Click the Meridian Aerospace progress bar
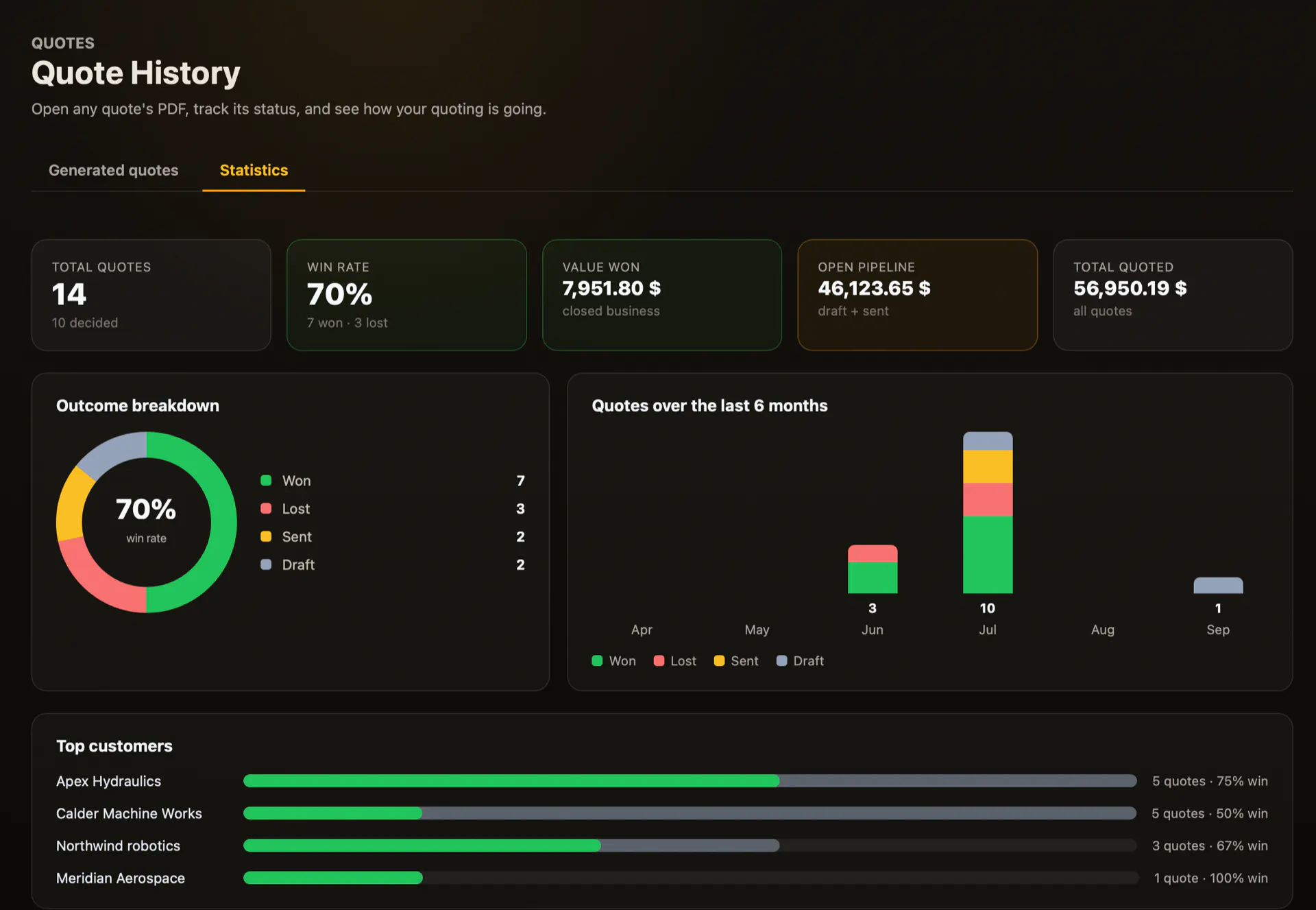The width and height of the screenshot is (1316, 910). [690, 878]
